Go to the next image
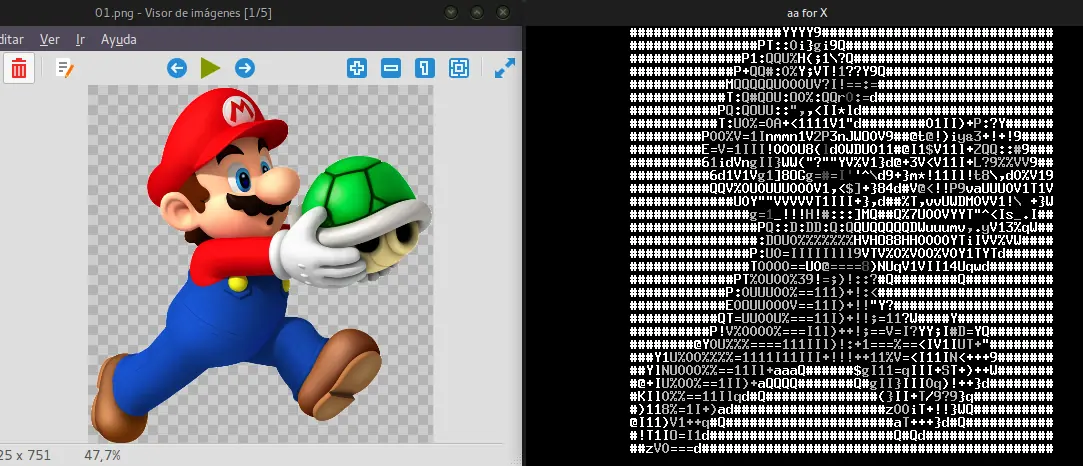1083x466 pixels. tap(245, 68)
